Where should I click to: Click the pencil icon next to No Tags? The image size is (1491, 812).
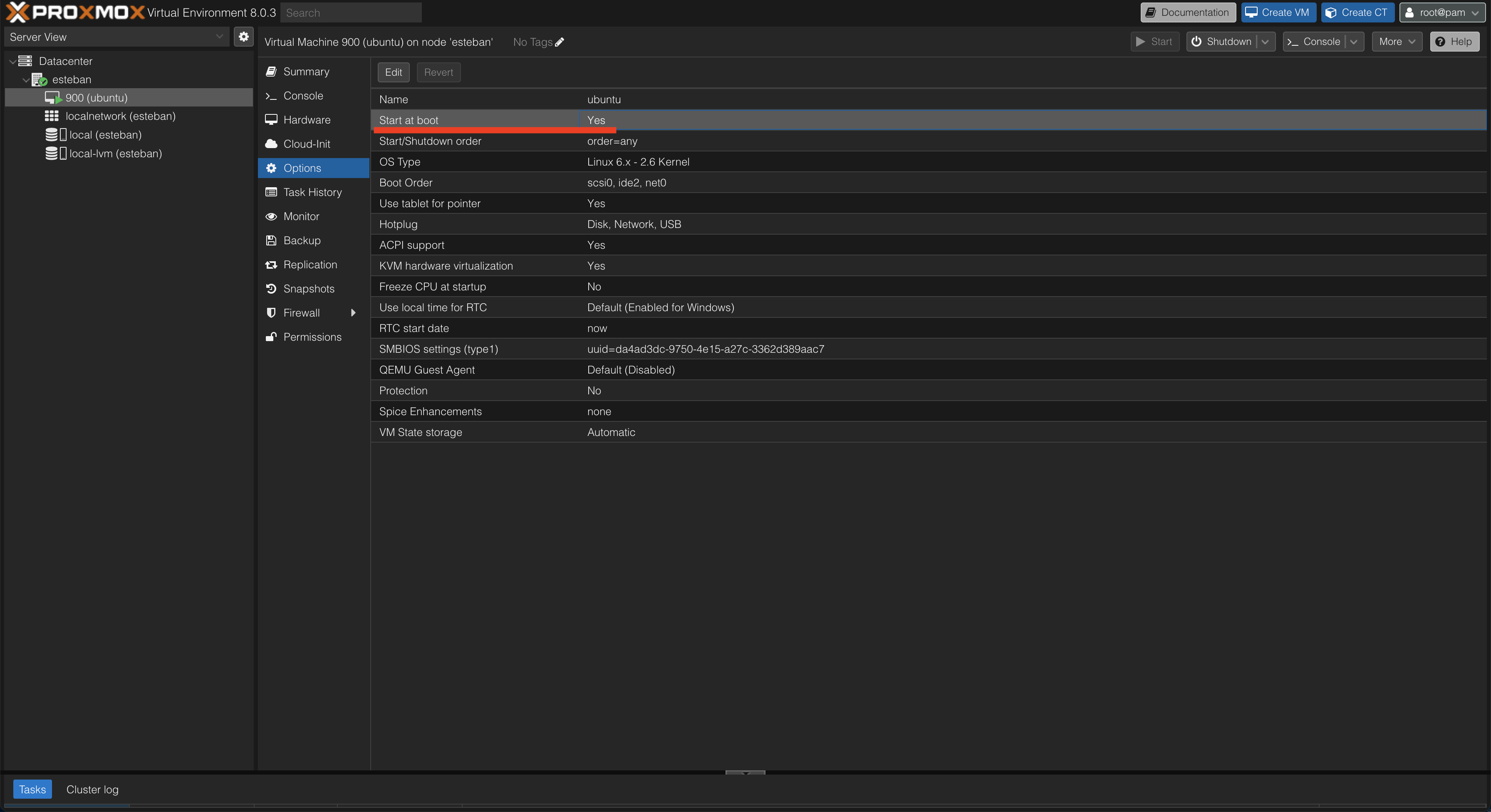tap(559, 42)
